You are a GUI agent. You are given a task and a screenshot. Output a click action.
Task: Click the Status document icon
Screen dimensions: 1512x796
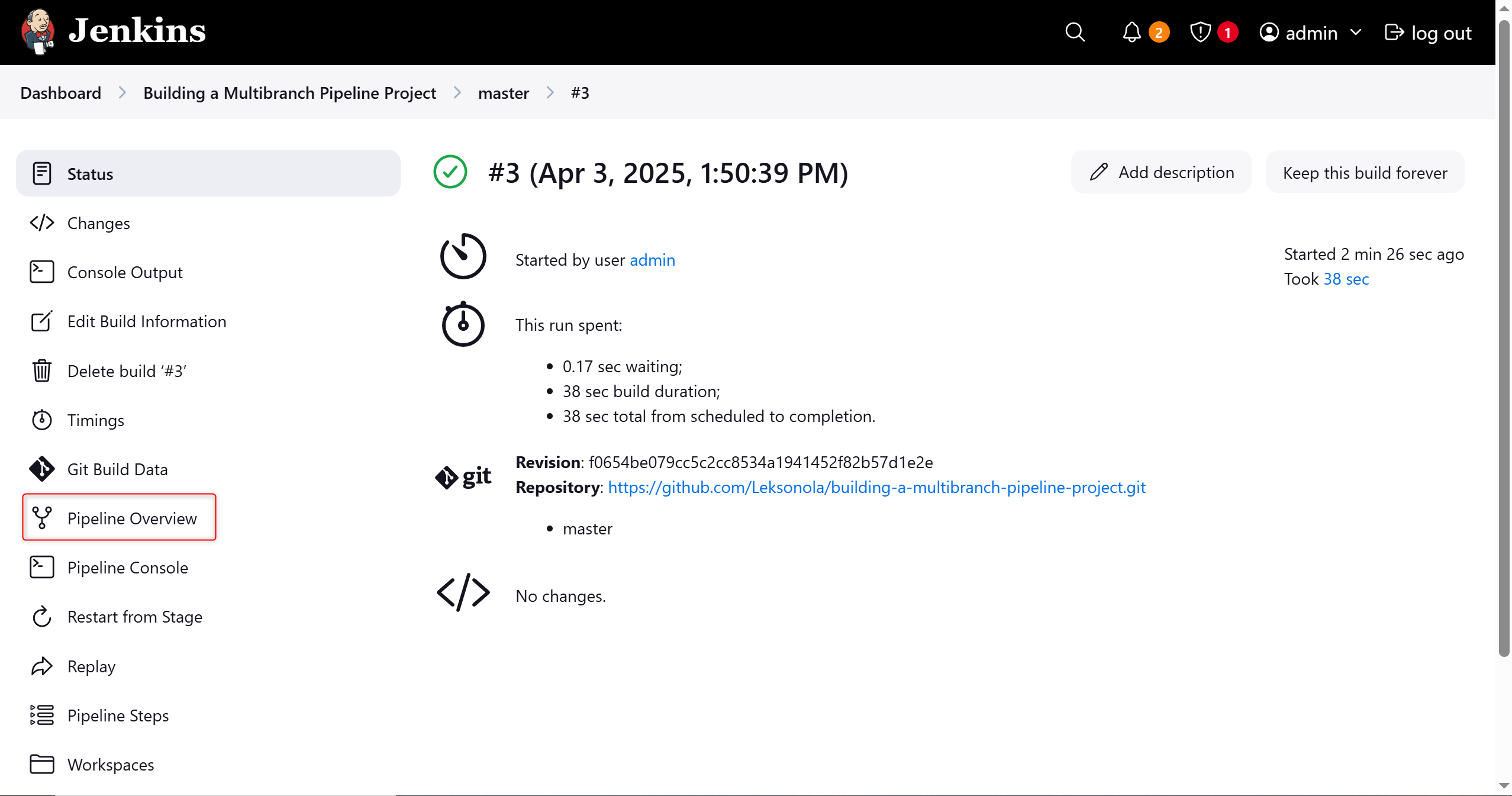pos(41,173)
